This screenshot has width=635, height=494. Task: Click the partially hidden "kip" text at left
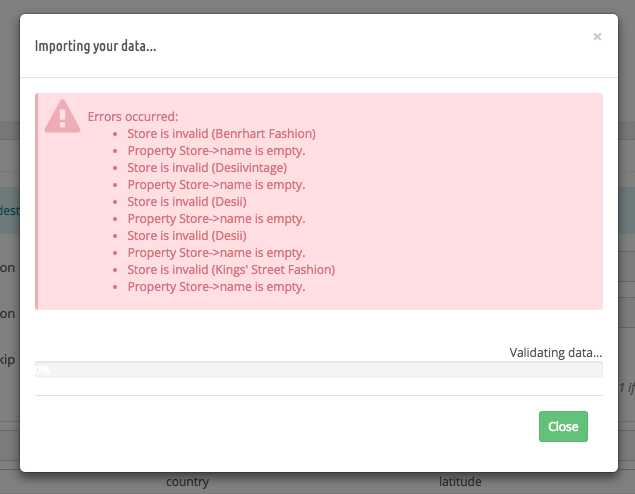point(8,360)
